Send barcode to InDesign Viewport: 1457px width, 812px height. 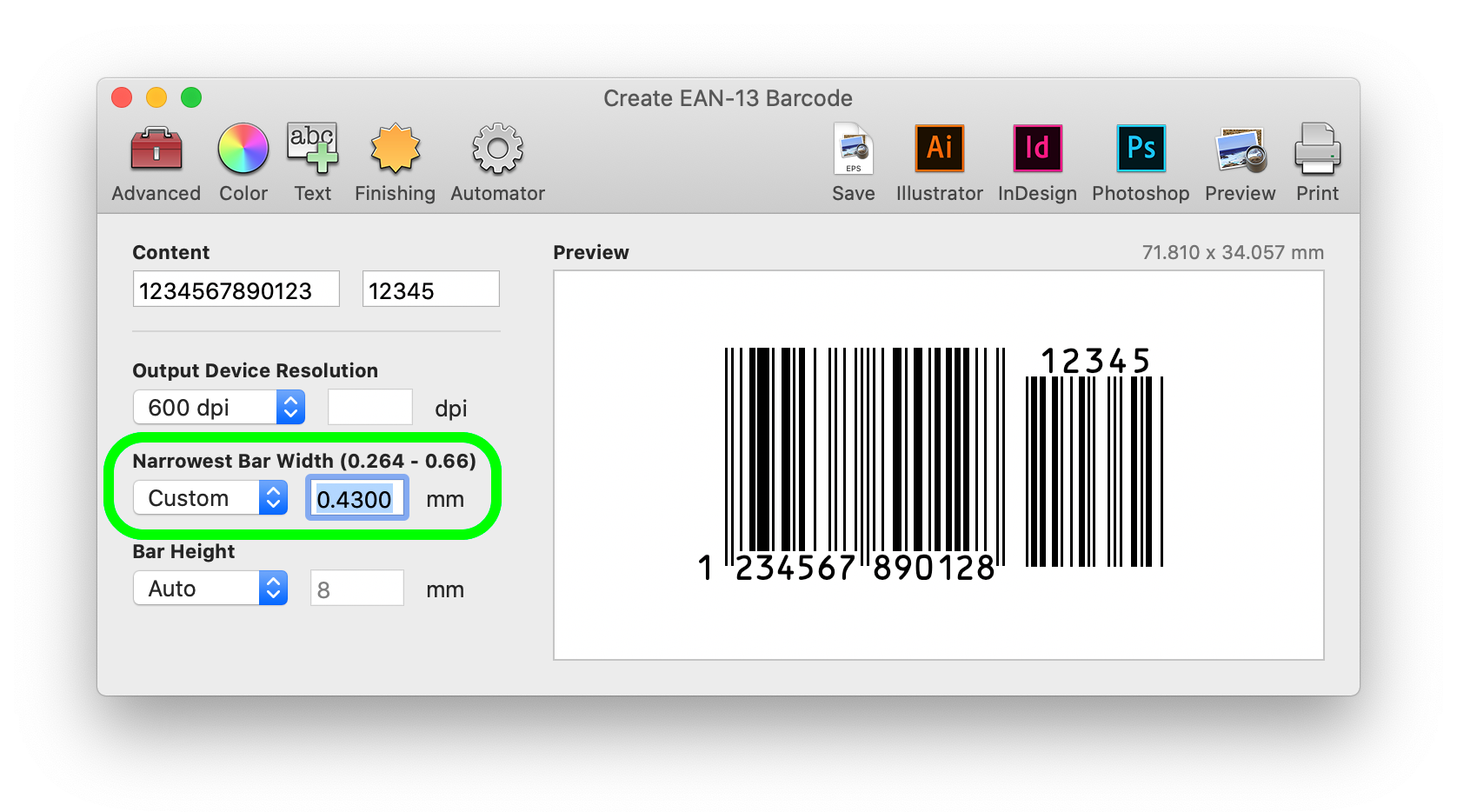coord(1037,163)
